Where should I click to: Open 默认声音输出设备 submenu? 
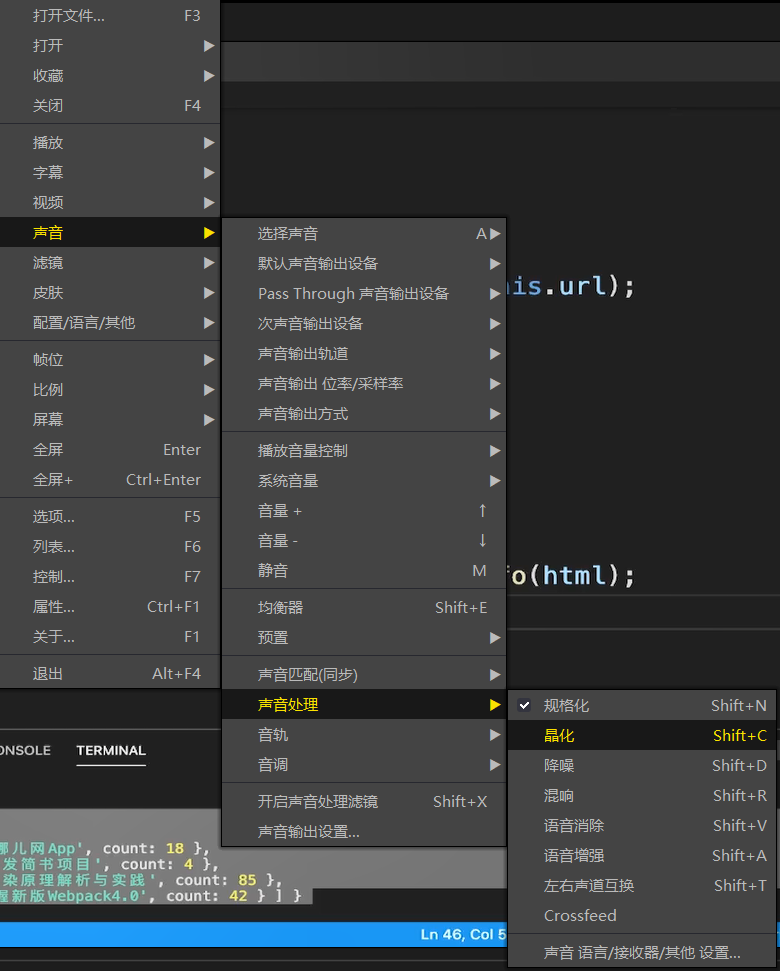point(364,263)
